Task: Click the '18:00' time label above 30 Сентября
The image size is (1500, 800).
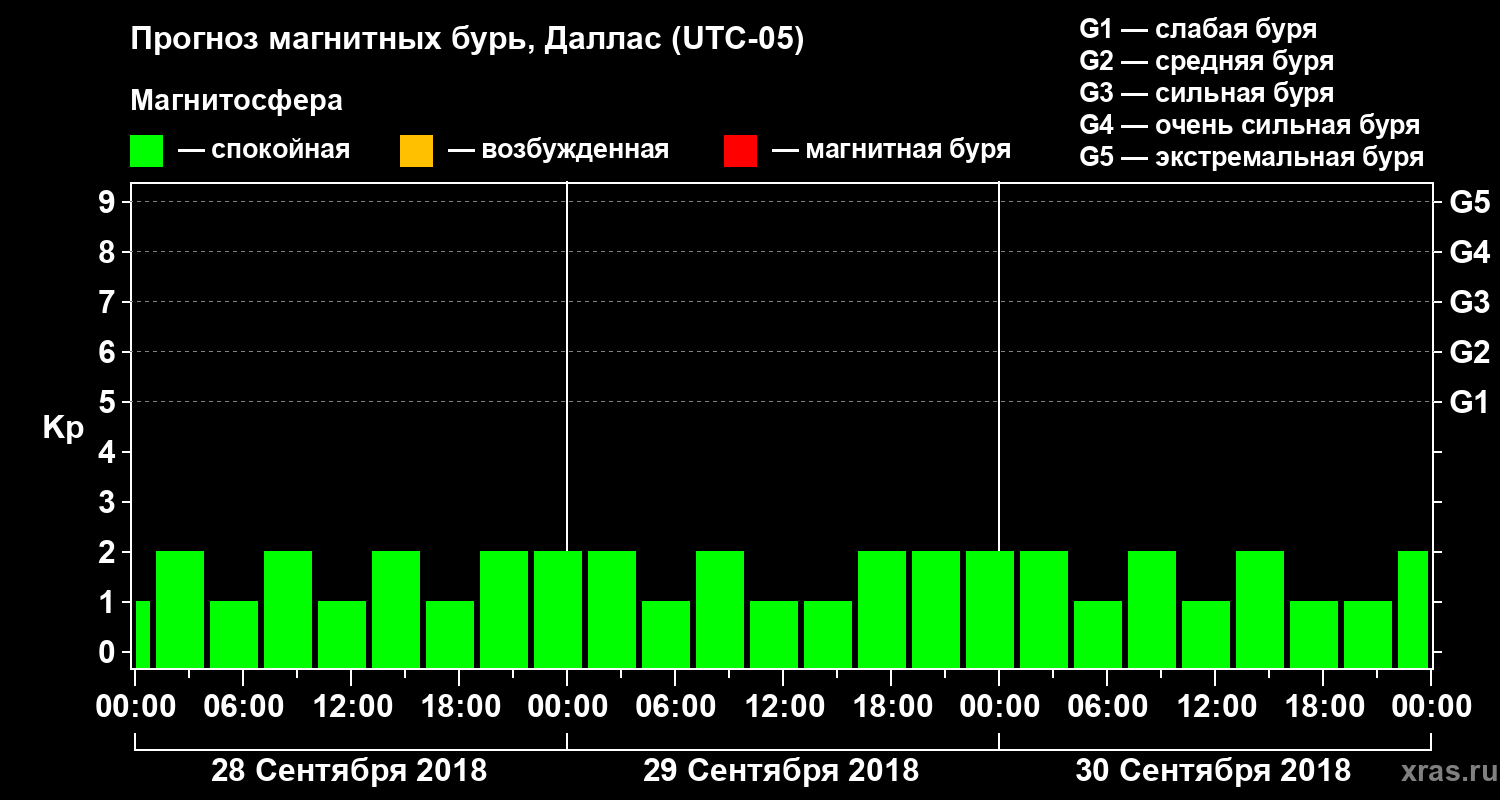Action: pos(1323,707)
